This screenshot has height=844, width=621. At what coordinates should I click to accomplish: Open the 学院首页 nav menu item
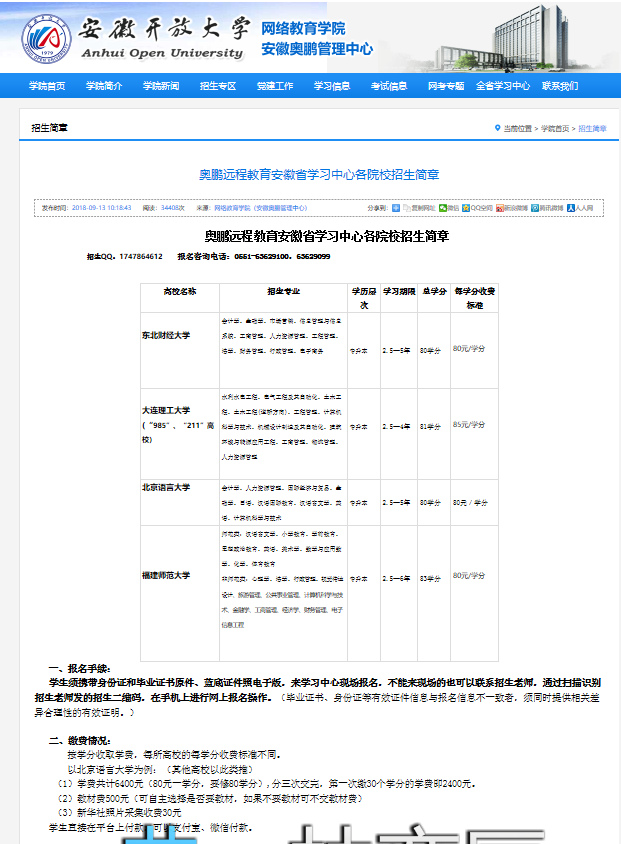47,86
